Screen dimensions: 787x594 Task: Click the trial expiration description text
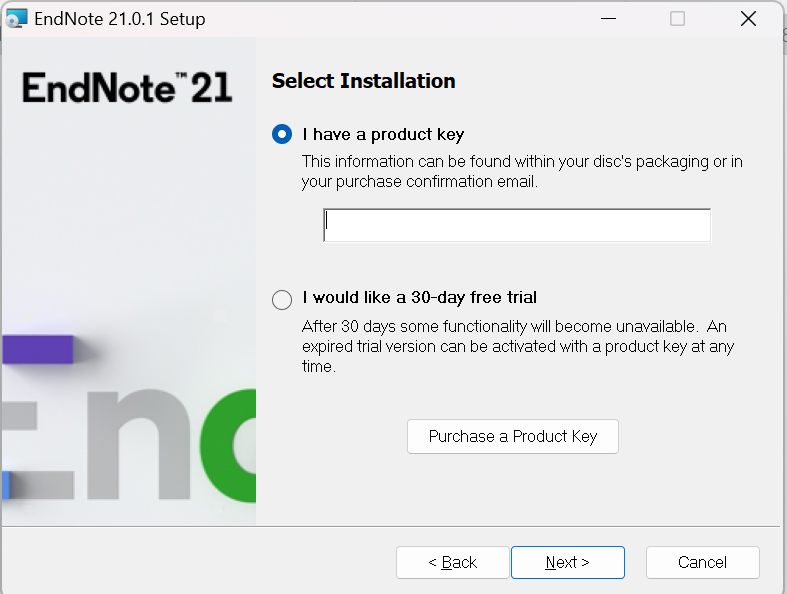point(518,346)
